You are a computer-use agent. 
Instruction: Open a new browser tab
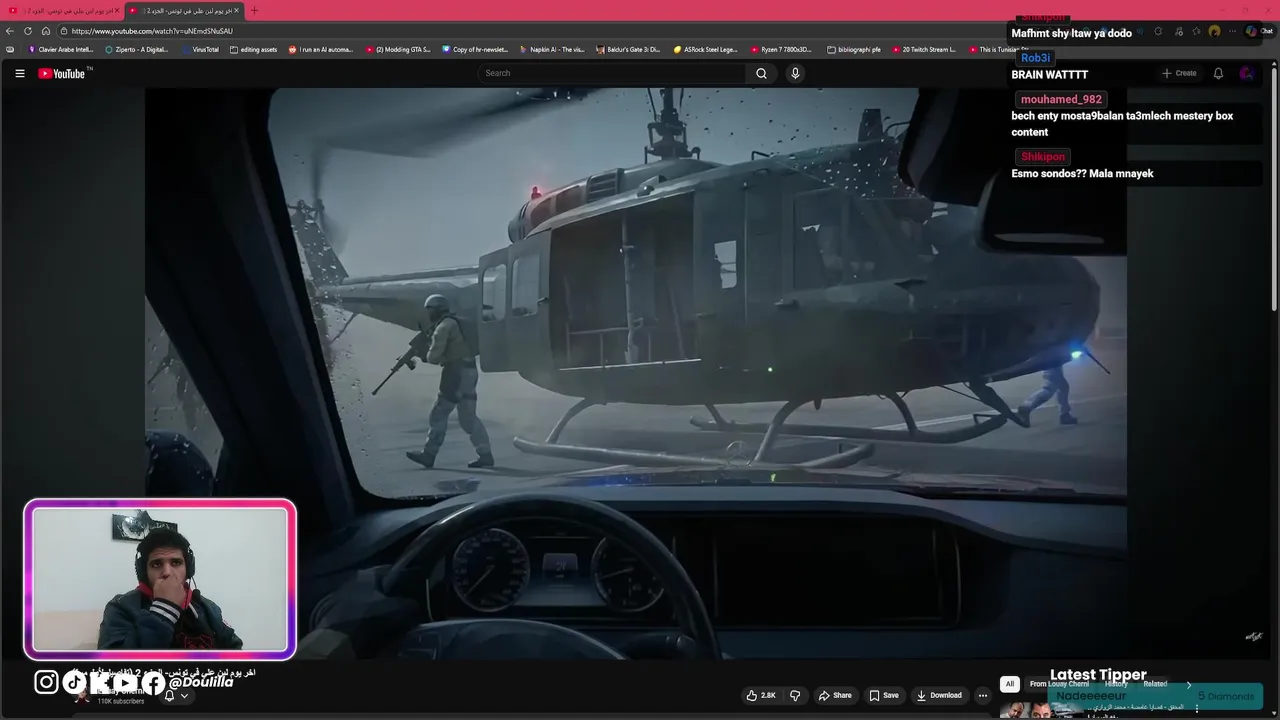(x=254, y=10)
